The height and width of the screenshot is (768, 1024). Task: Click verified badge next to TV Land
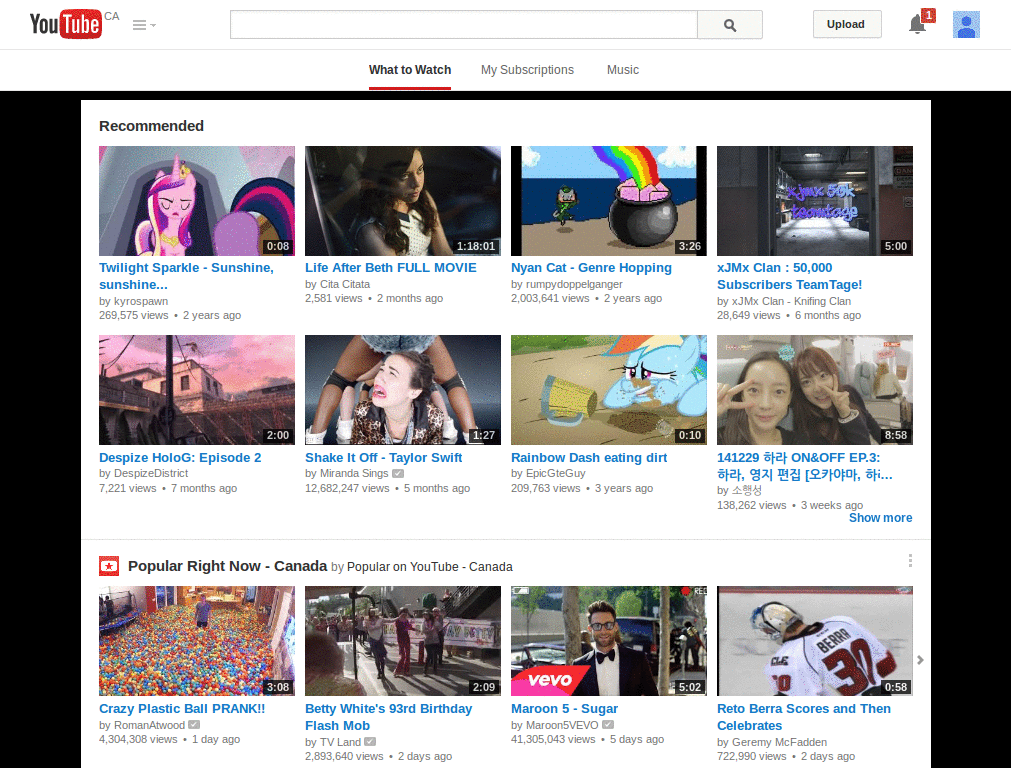coord(370,742)
